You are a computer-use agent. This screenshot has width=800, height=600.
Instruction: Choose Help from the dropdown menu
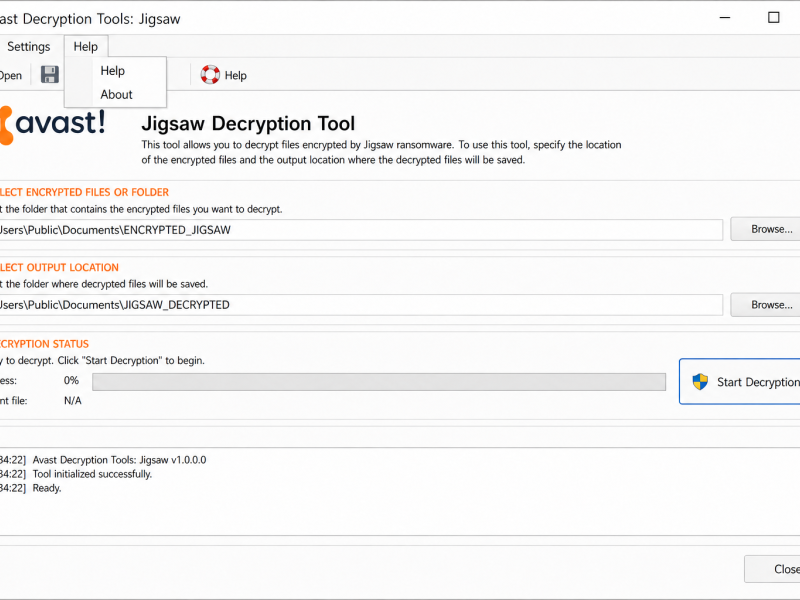(x=112, y=70)
